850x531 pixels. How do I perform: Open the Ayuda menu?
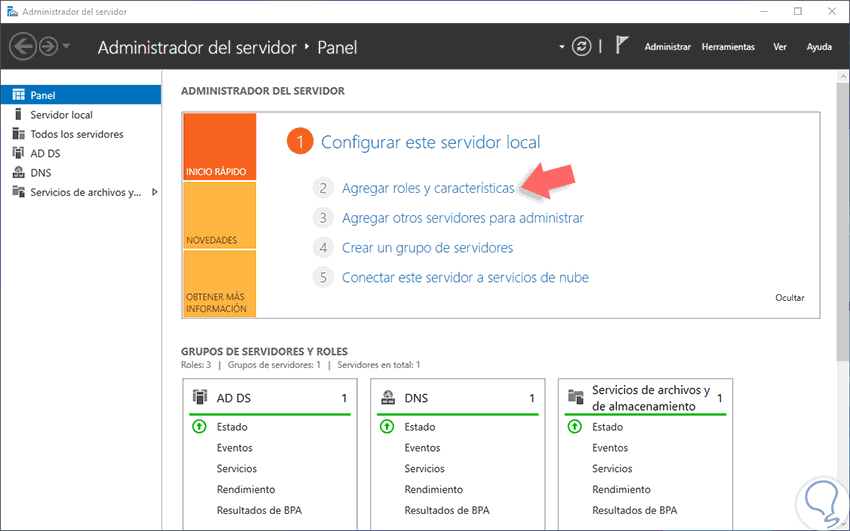click(x=819, y=47)
